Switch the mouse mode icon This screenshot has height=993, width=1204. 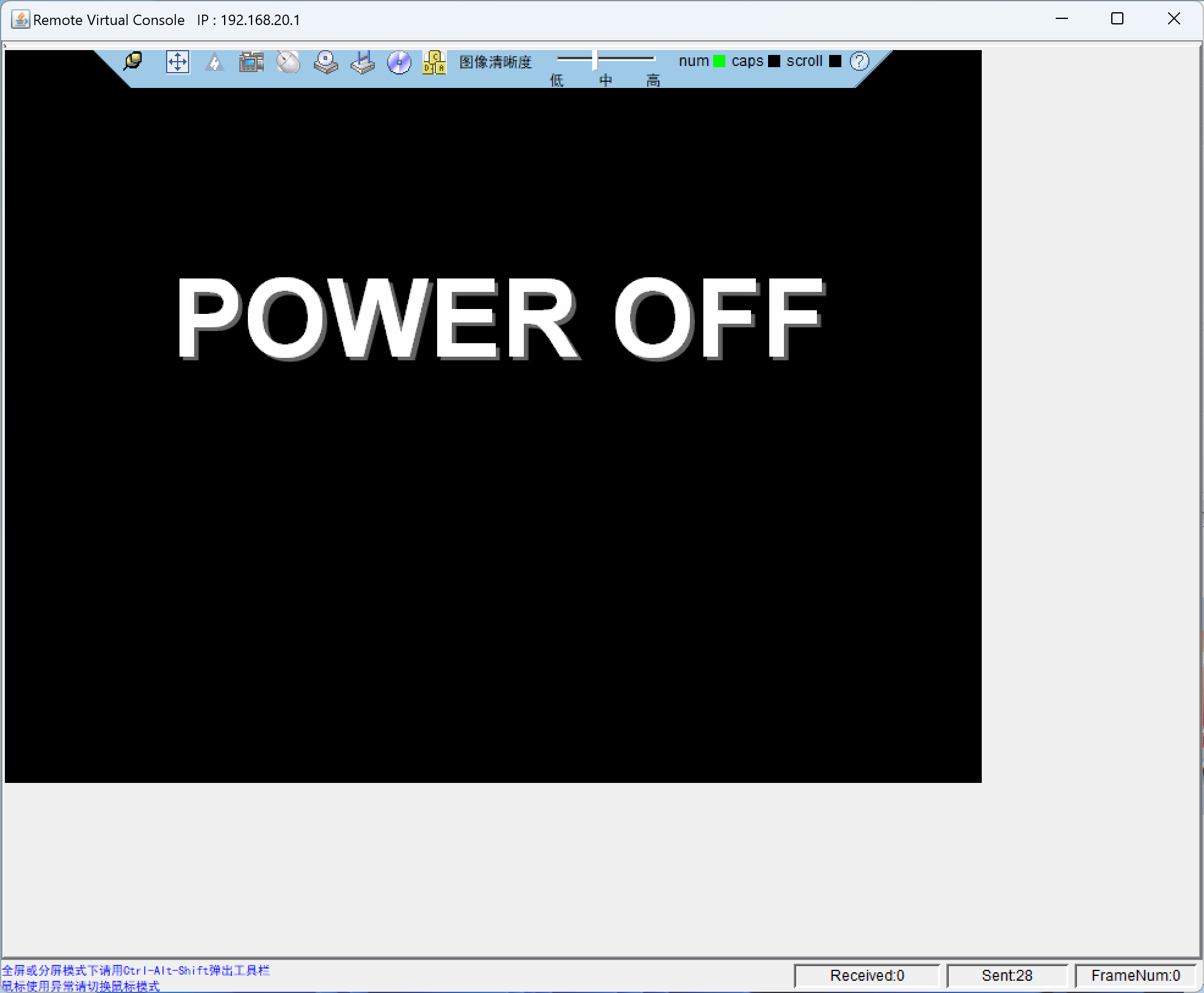tap(288, 62)
